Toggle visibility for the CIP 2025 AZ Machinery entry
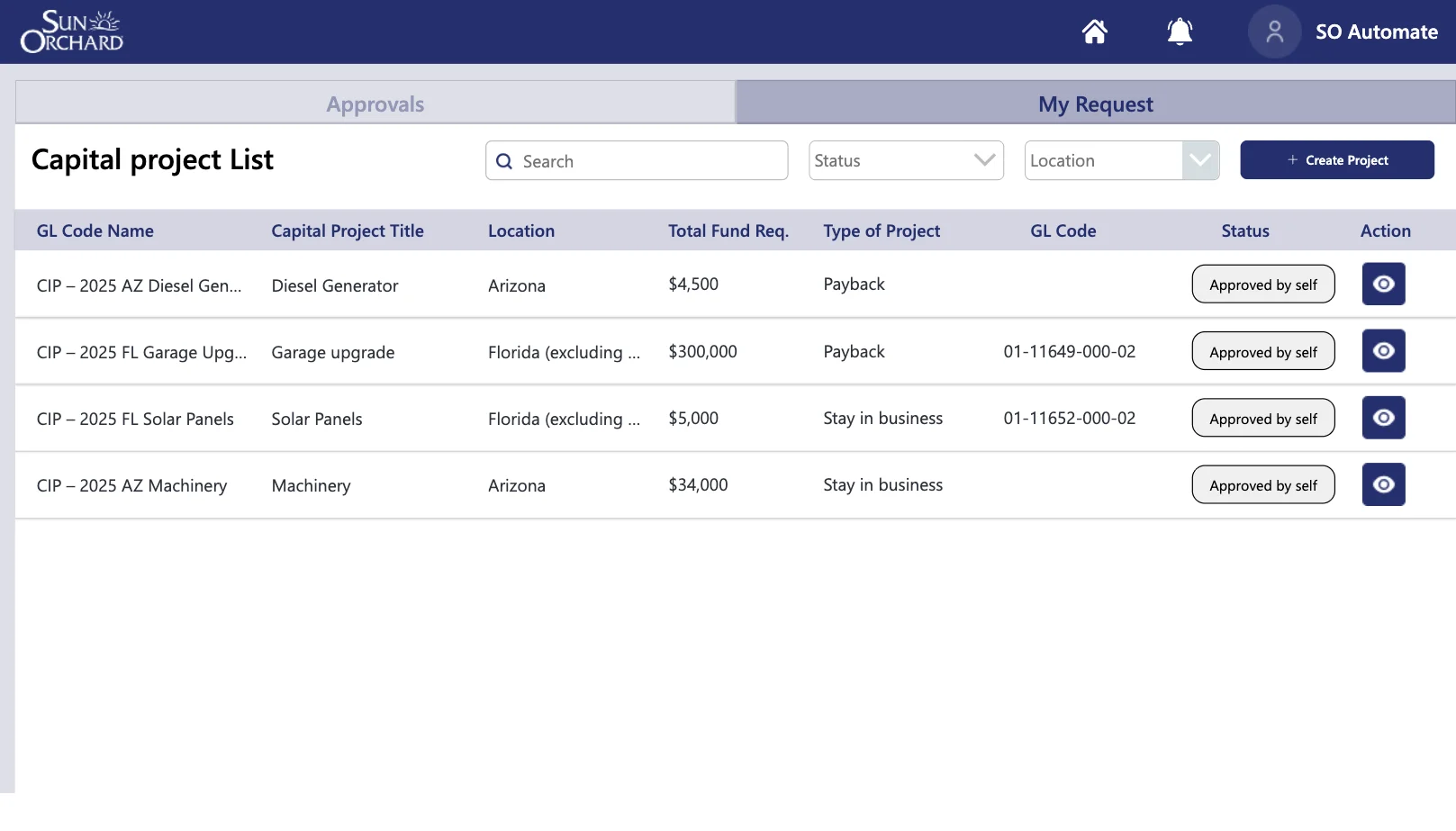 [x=1383, y=484]
